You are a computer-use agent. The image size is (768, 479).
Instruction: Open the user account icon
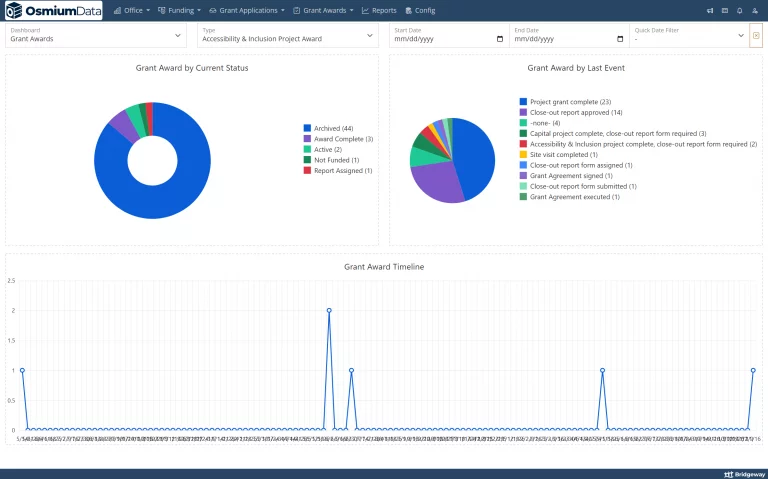click(755, 10)
